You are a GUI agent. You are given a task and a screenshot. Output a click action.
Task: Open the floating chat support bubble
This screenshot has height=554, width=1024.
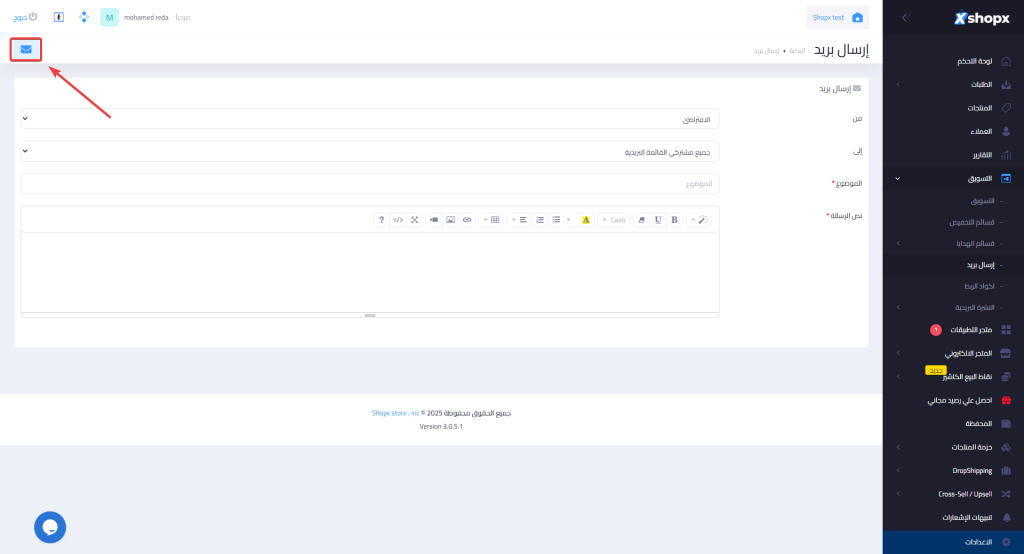click(50, 527)
